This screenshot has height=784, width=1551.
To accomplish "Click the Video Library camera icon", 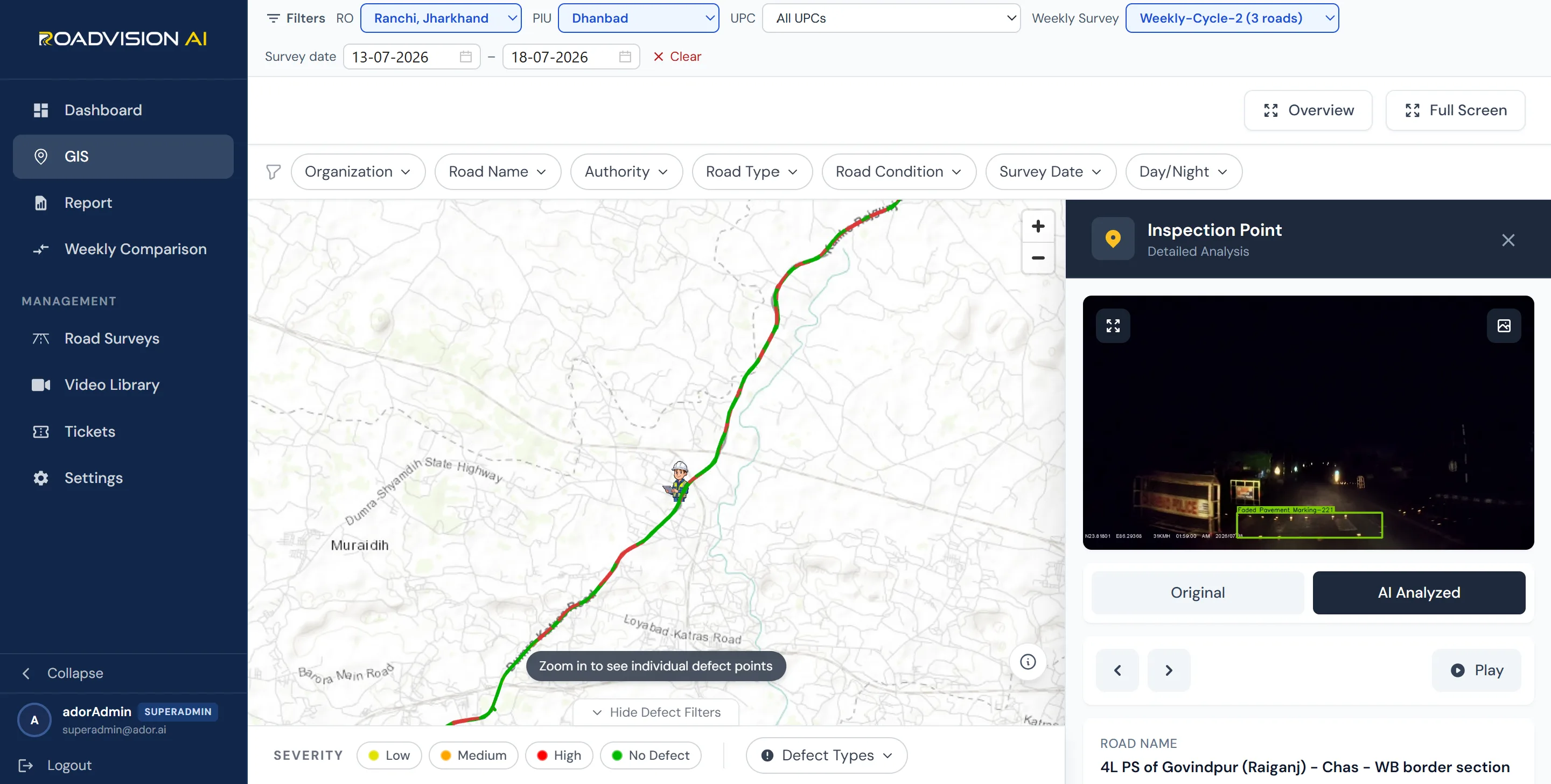I will pyautogui.click(x=41, y=385).
